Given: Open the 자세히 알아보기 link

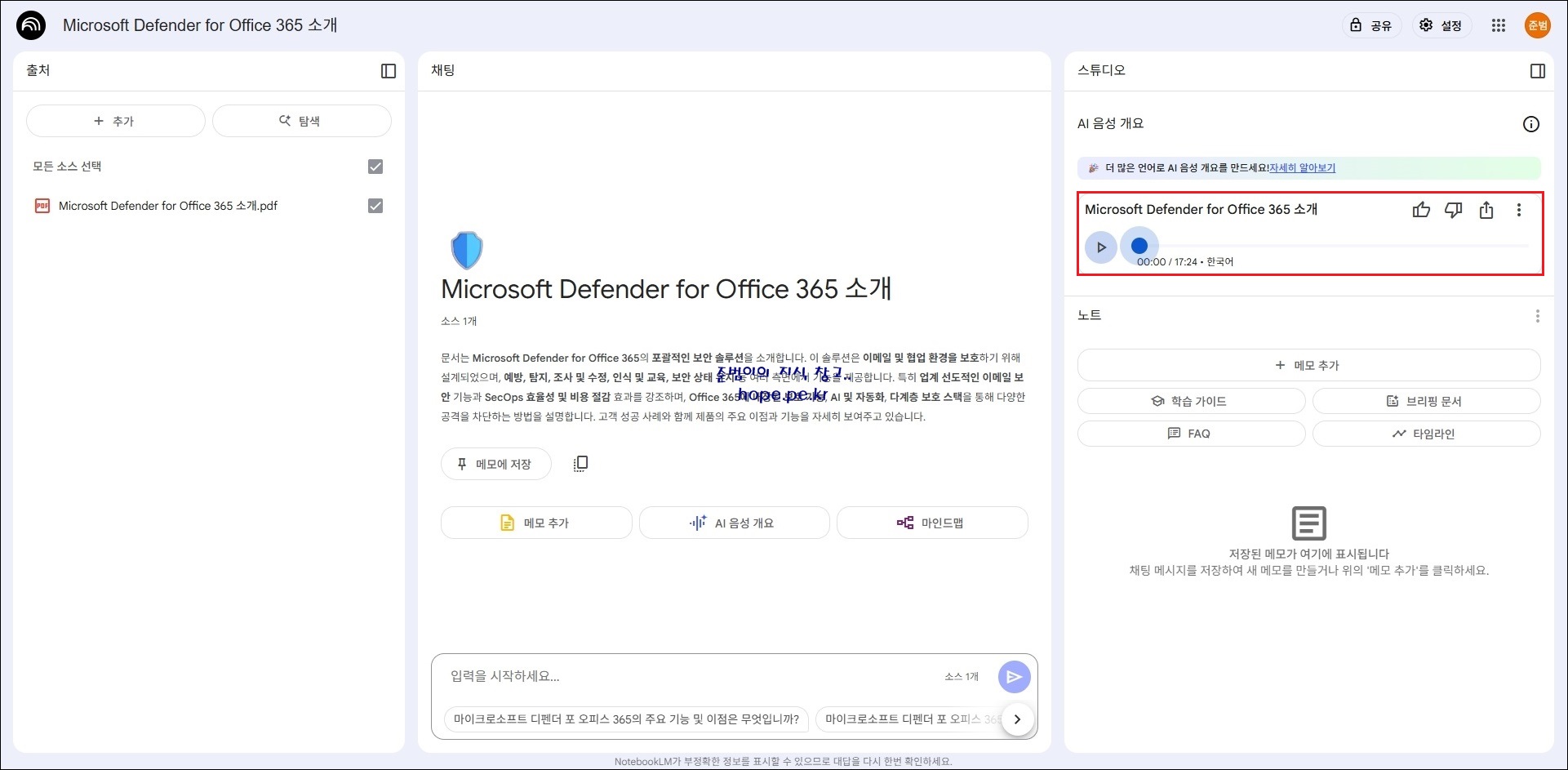Looking at the screenshot, I should pos(1303,168).
